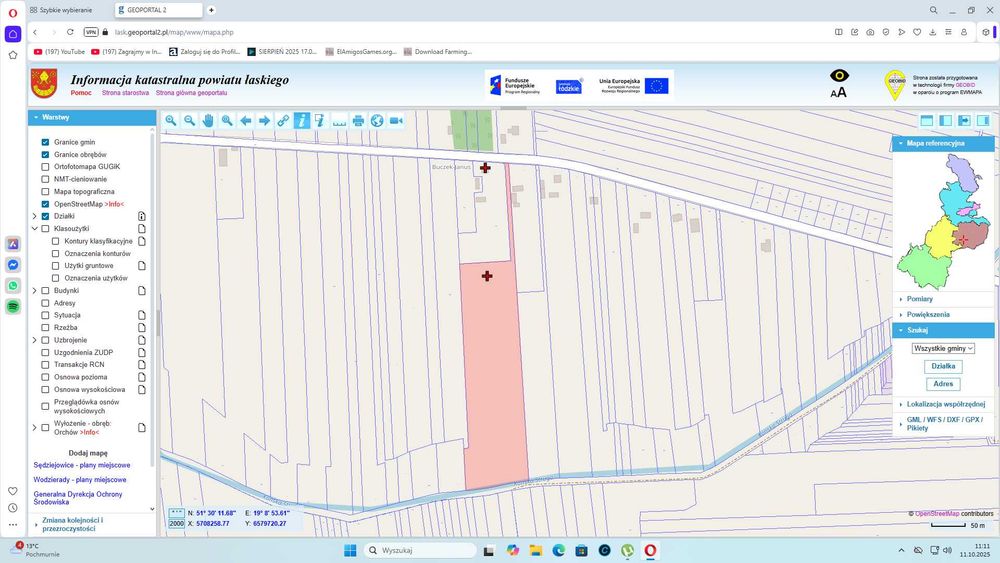The image size is (1000, 563).
Task: Open Download Farming bookmark
Action: 437,52
